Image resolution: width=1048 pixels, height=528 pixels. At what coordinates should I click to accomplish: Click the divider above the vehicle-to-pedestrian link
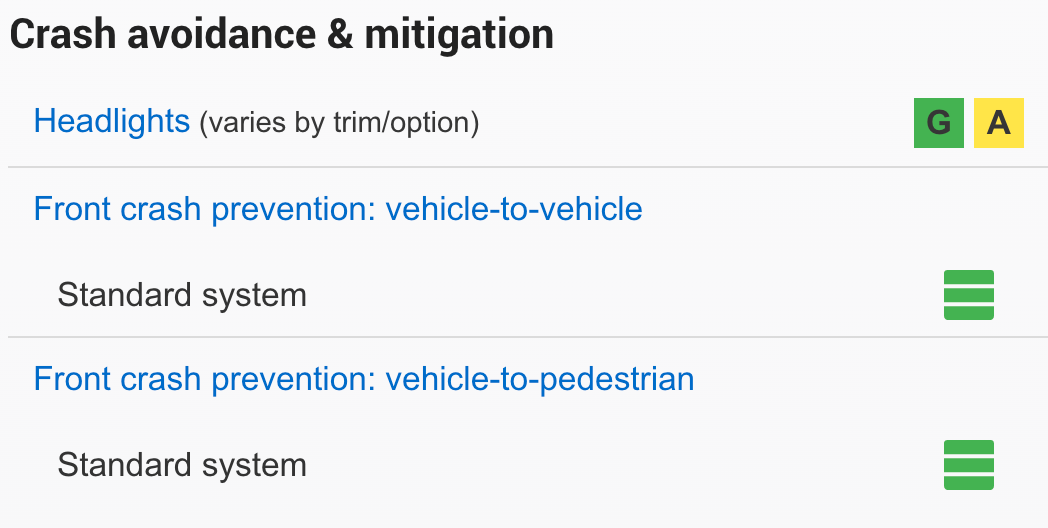(528, 338)
